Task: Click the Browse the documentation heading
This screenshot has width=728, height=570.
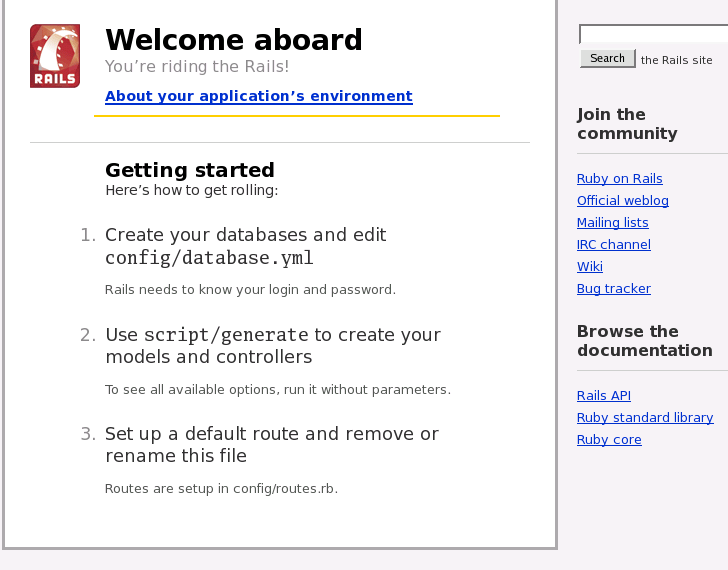Action: 644,341
